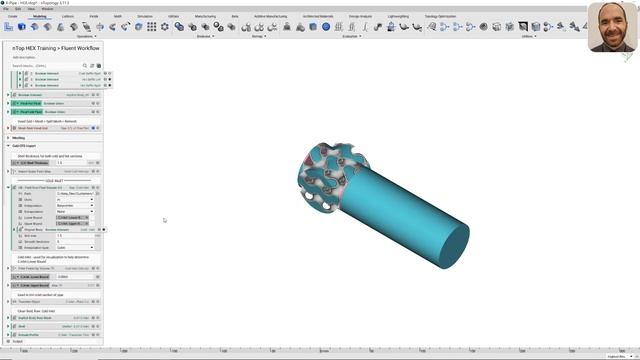Click the Add description text
This screenshot has height=360, width=640.
[24, 58]
